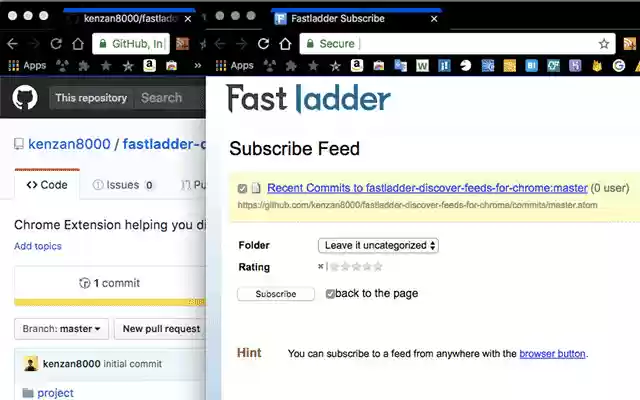Open the Google Translate bookmark
Screen dimensions: 640x400
(400, 65)
